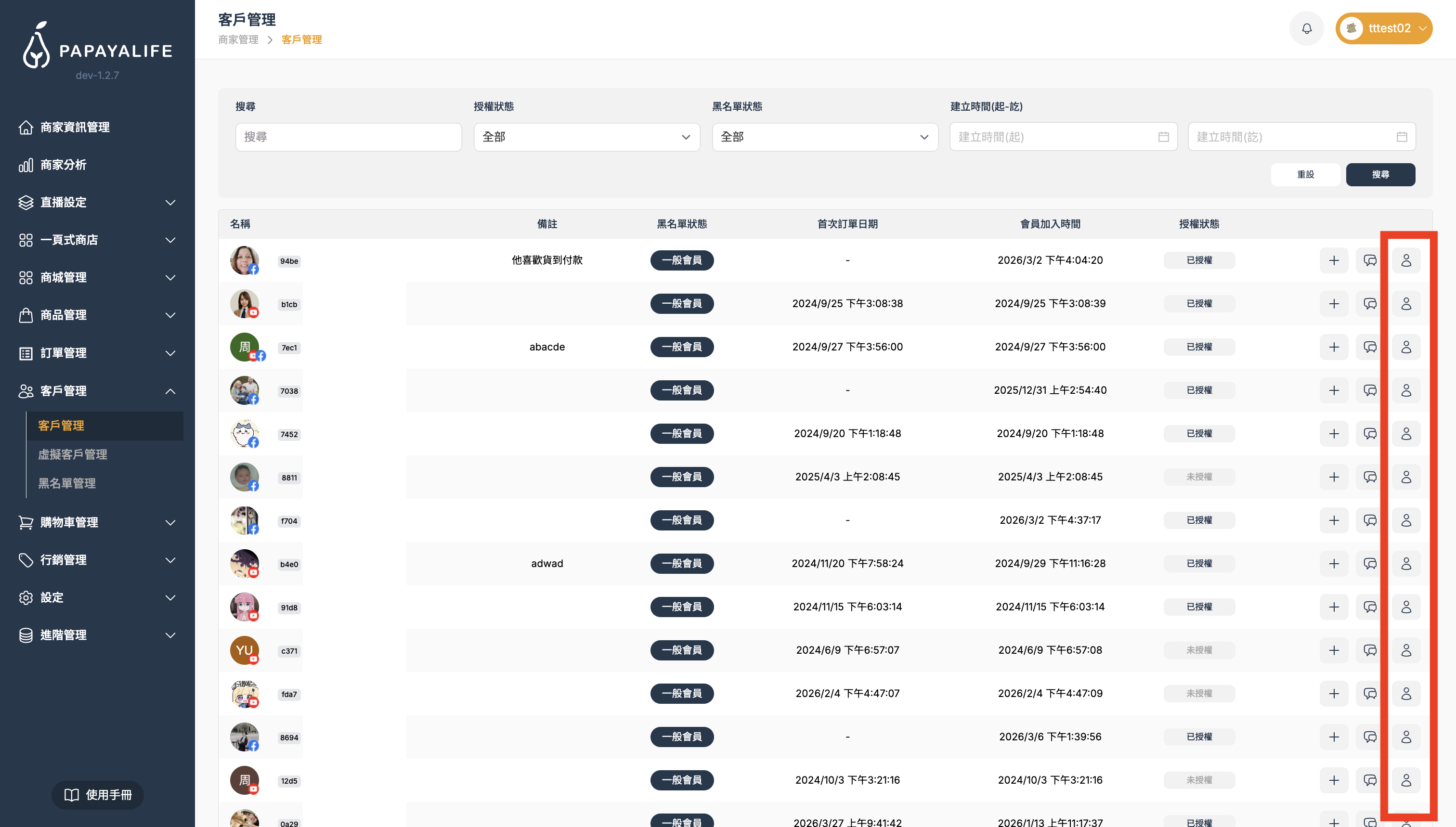Go to 虛擬客戶管理 submenu item

73,454
